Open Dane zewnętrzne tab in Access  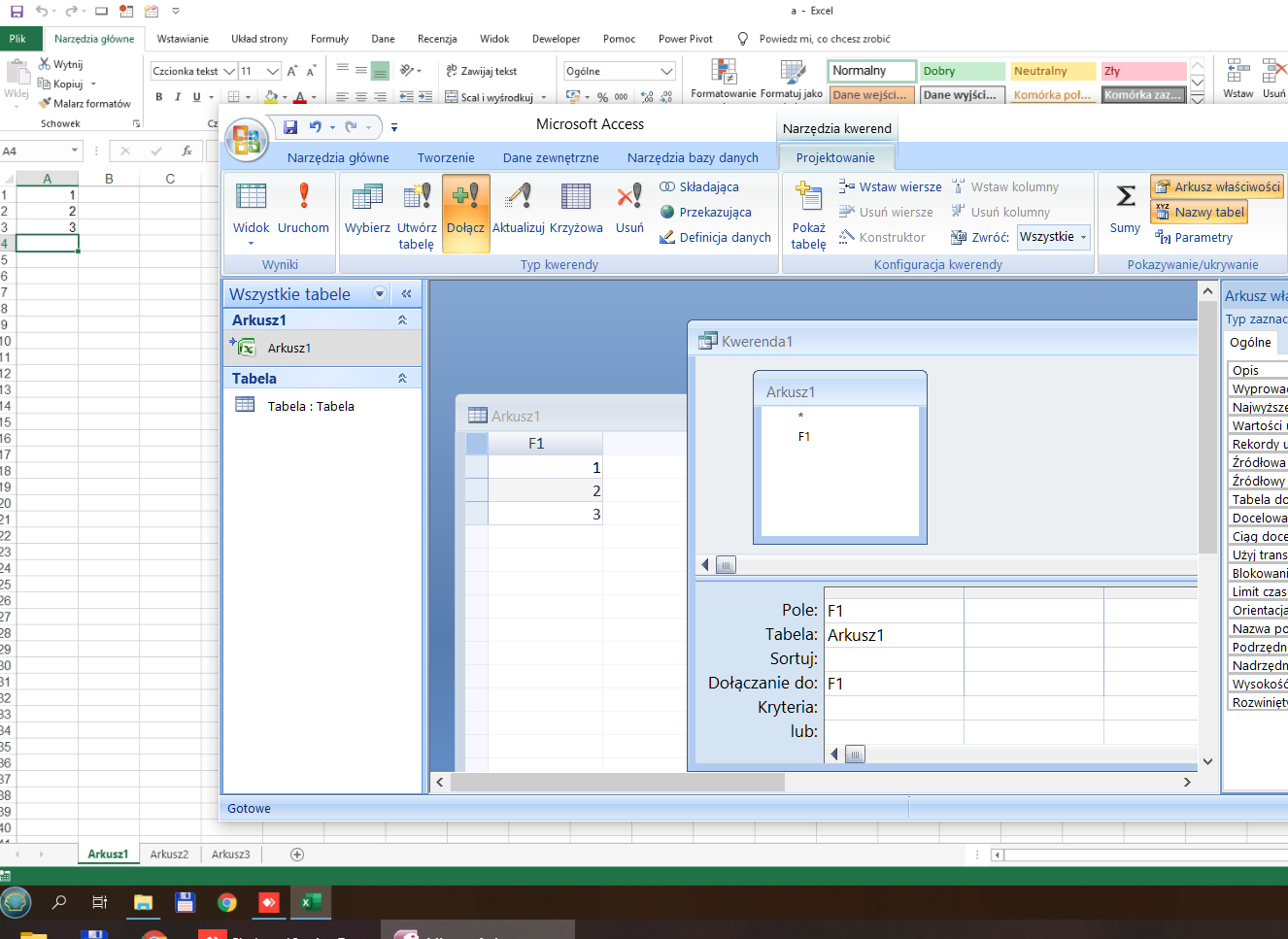(x=551, y=157)
